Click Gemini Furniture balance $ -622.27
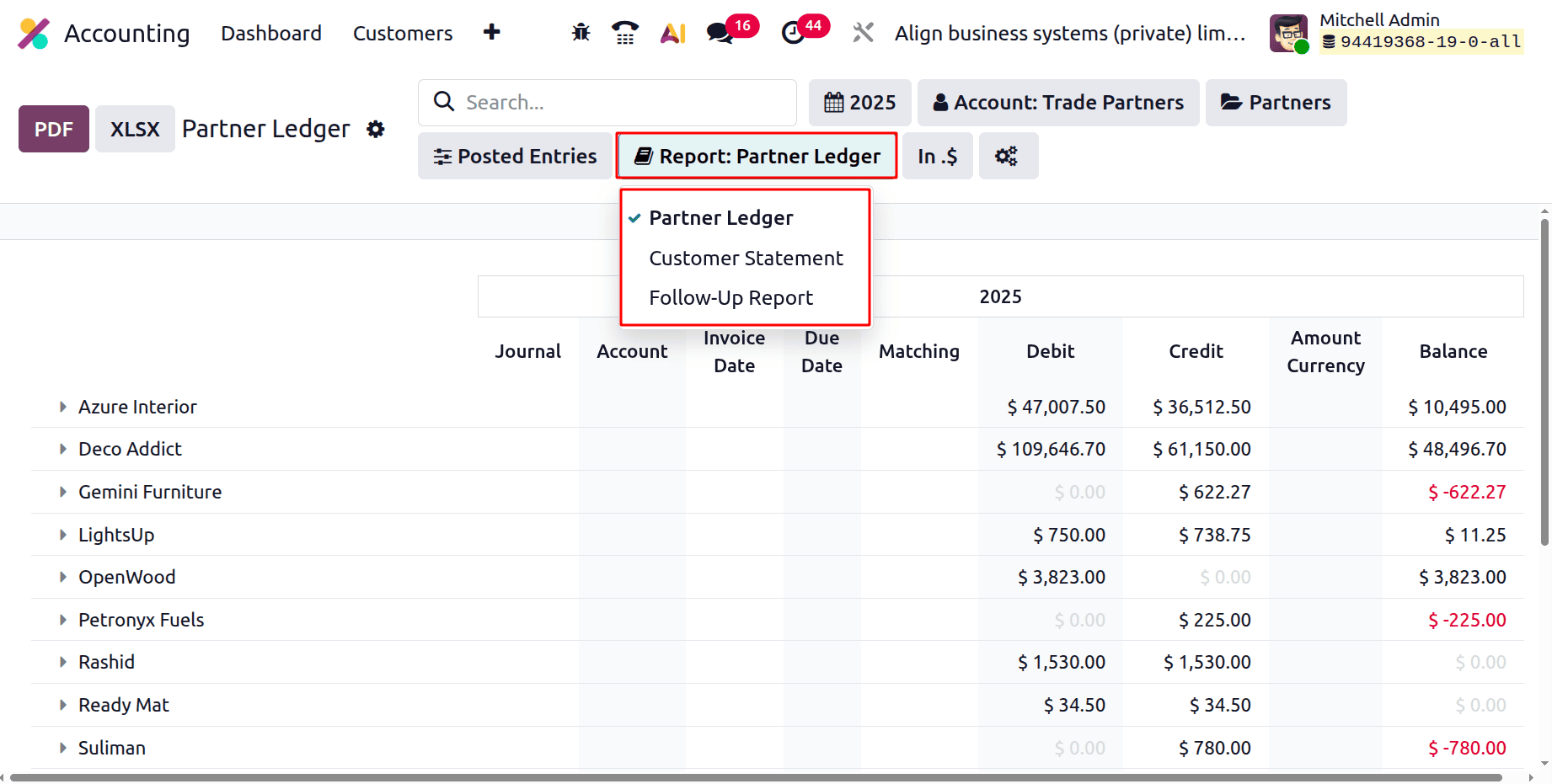The width and height of the screenshot is (1552, 784). tap(1466, 492)
